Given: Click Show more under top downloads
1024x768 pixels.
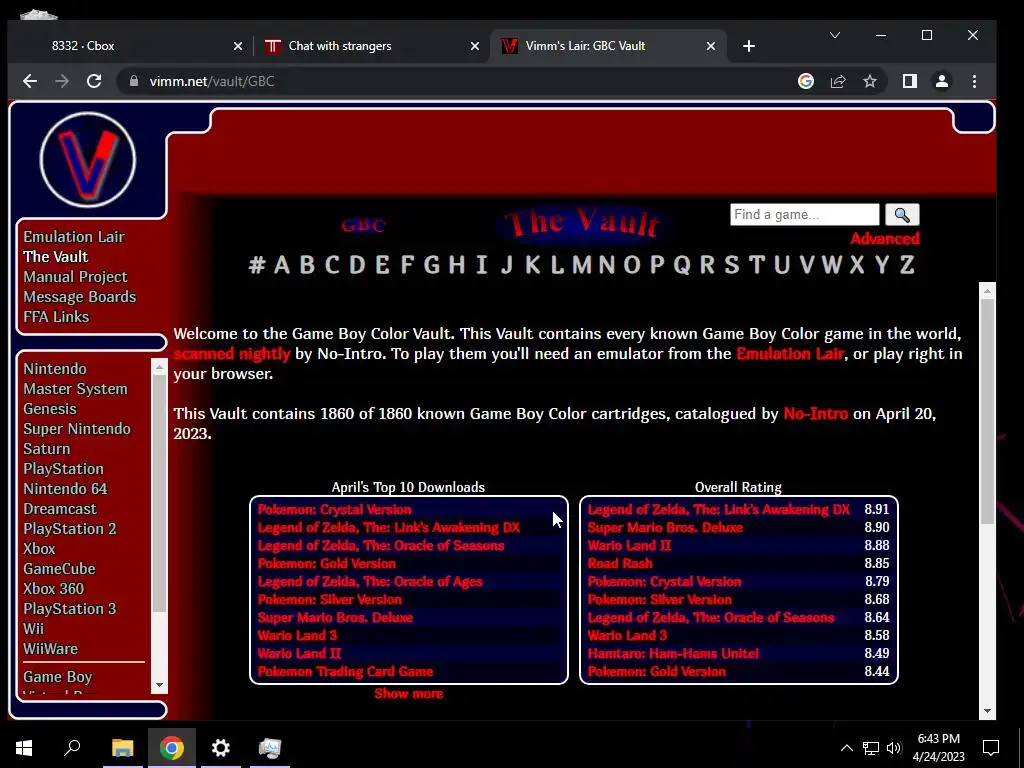Looking at the screenshot, I should (x=409, y=694).
